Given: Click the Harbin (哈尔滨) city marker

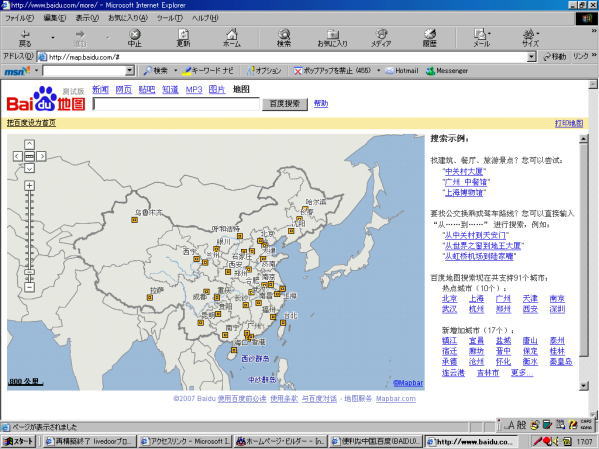Looking at the screenshot, I should (305, 209).
